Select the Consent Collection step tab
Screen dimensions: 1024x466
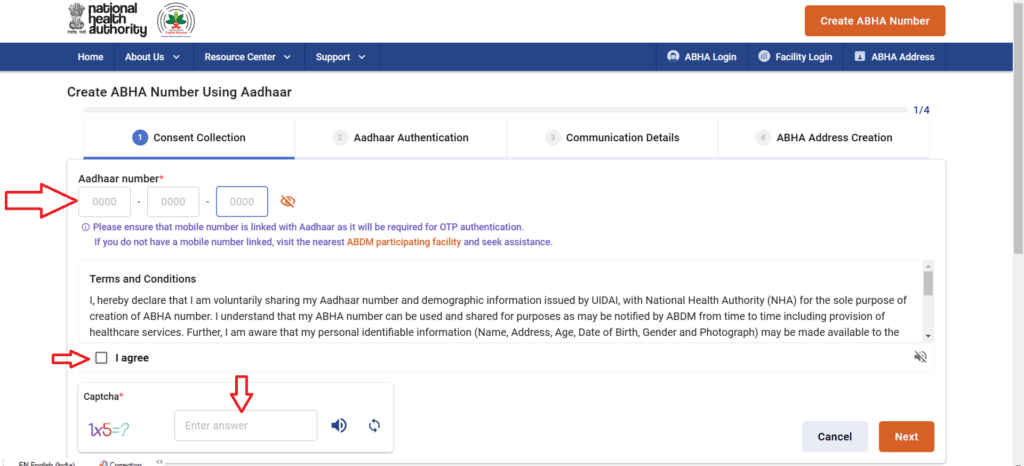coord(189,138)
